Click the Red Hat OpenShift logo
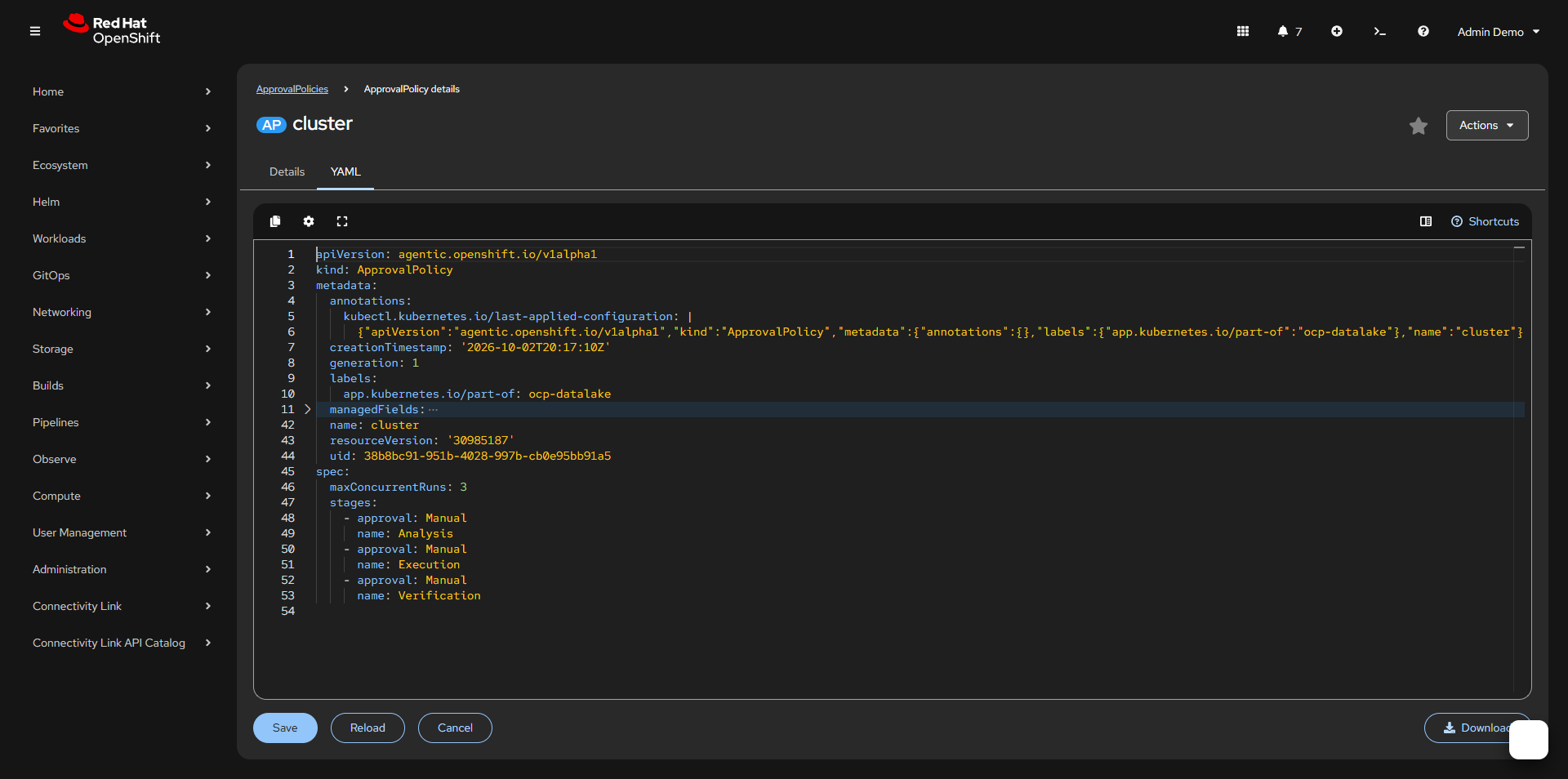The image size is (1568, 779). click(x=112, y=30)
